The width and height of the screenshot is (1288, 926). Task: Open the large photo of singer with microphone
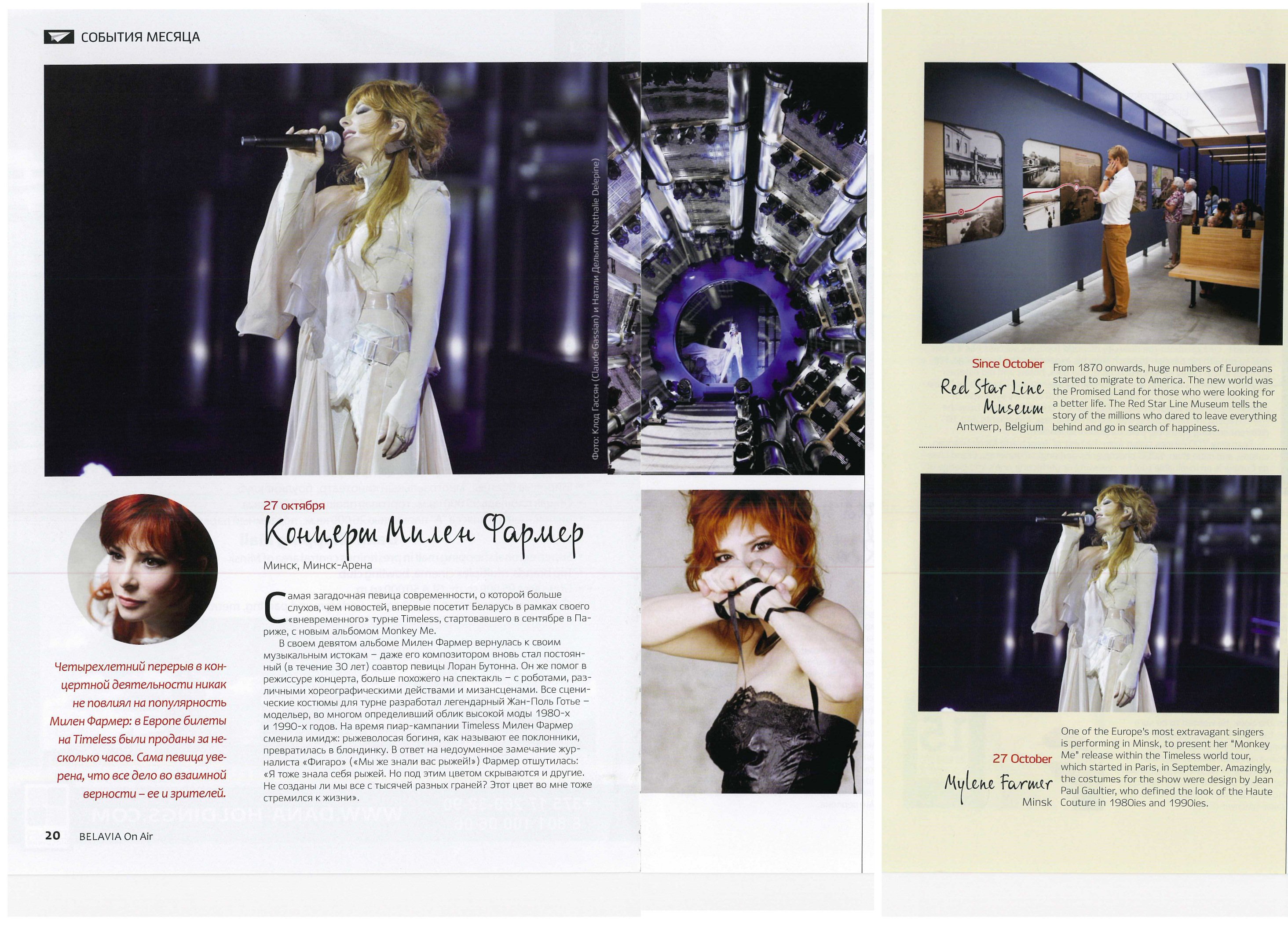[326, 269]
